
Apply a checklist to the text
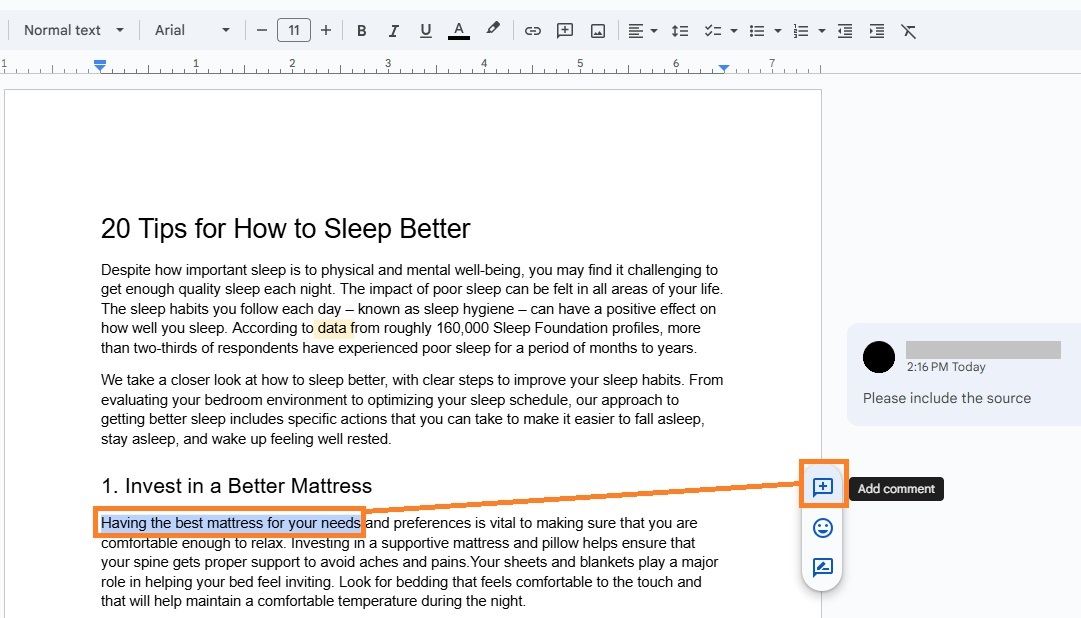[714, 30]
